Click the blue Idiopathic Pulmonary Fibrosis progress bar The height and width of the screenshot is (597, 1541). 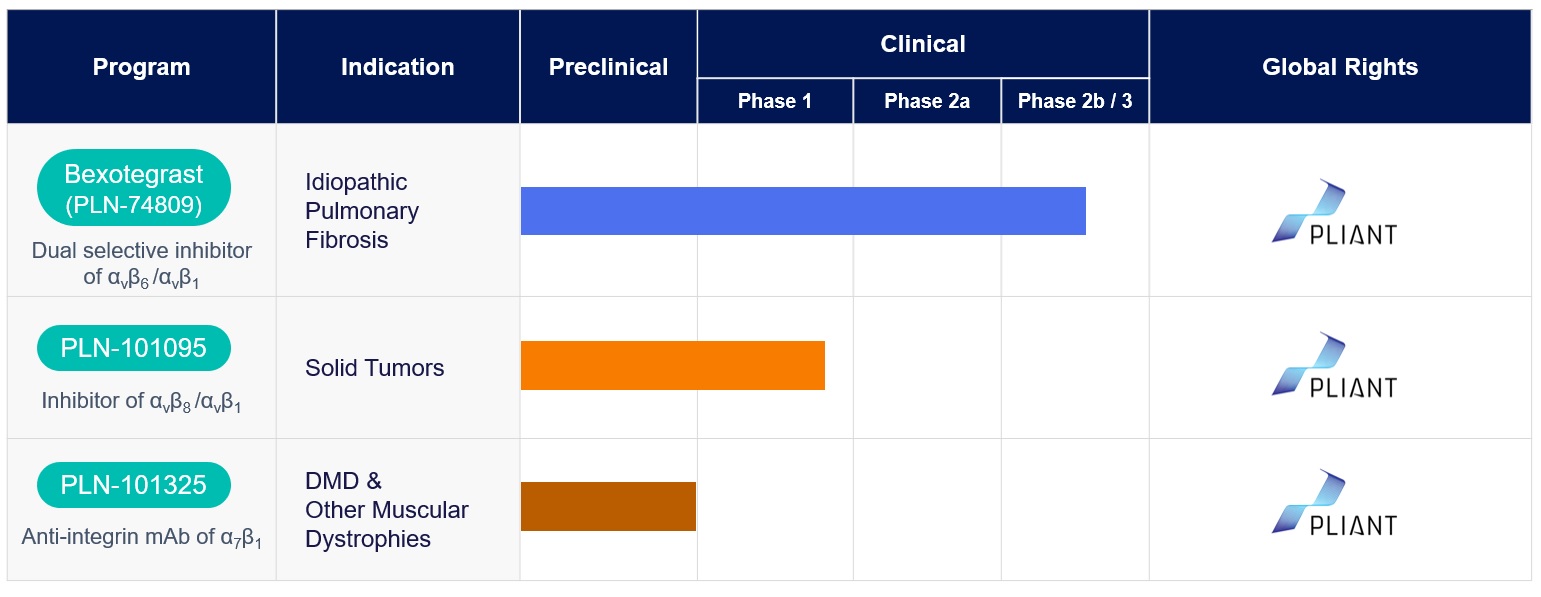(x=803, y=211)
